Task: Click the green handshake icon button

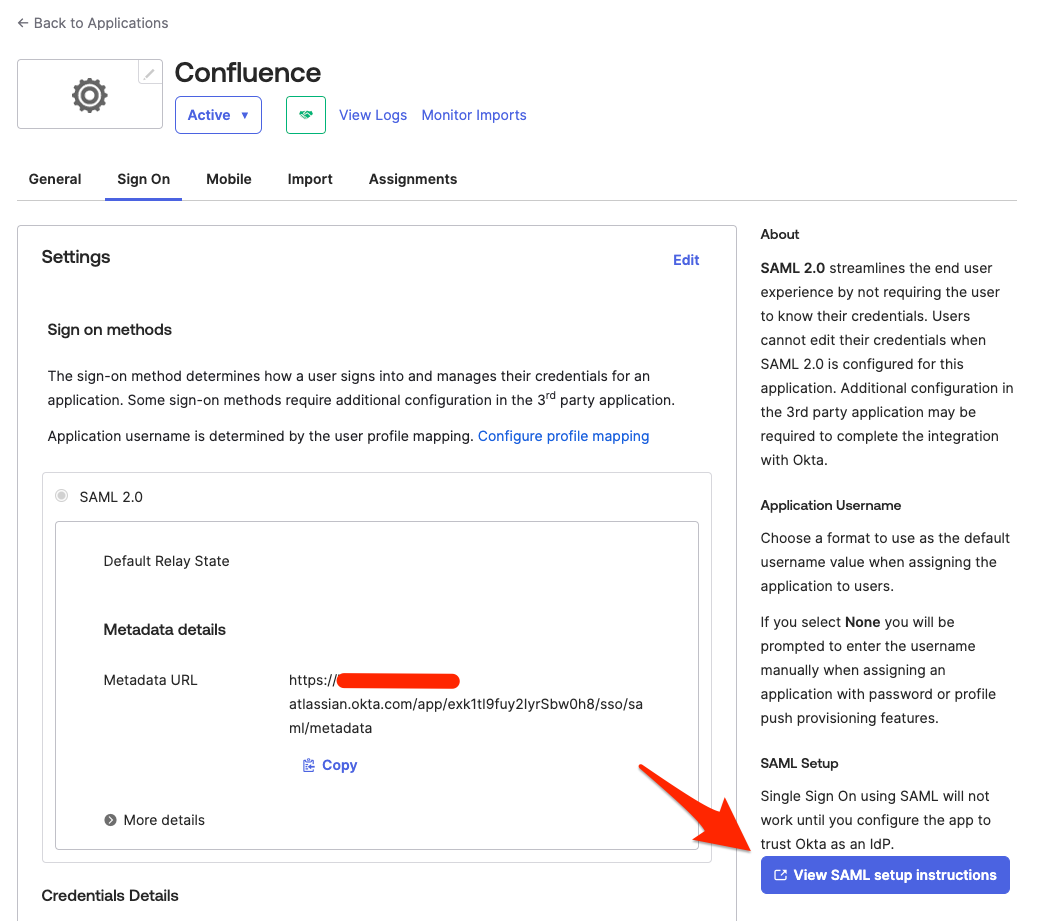Action: [306, 115]
